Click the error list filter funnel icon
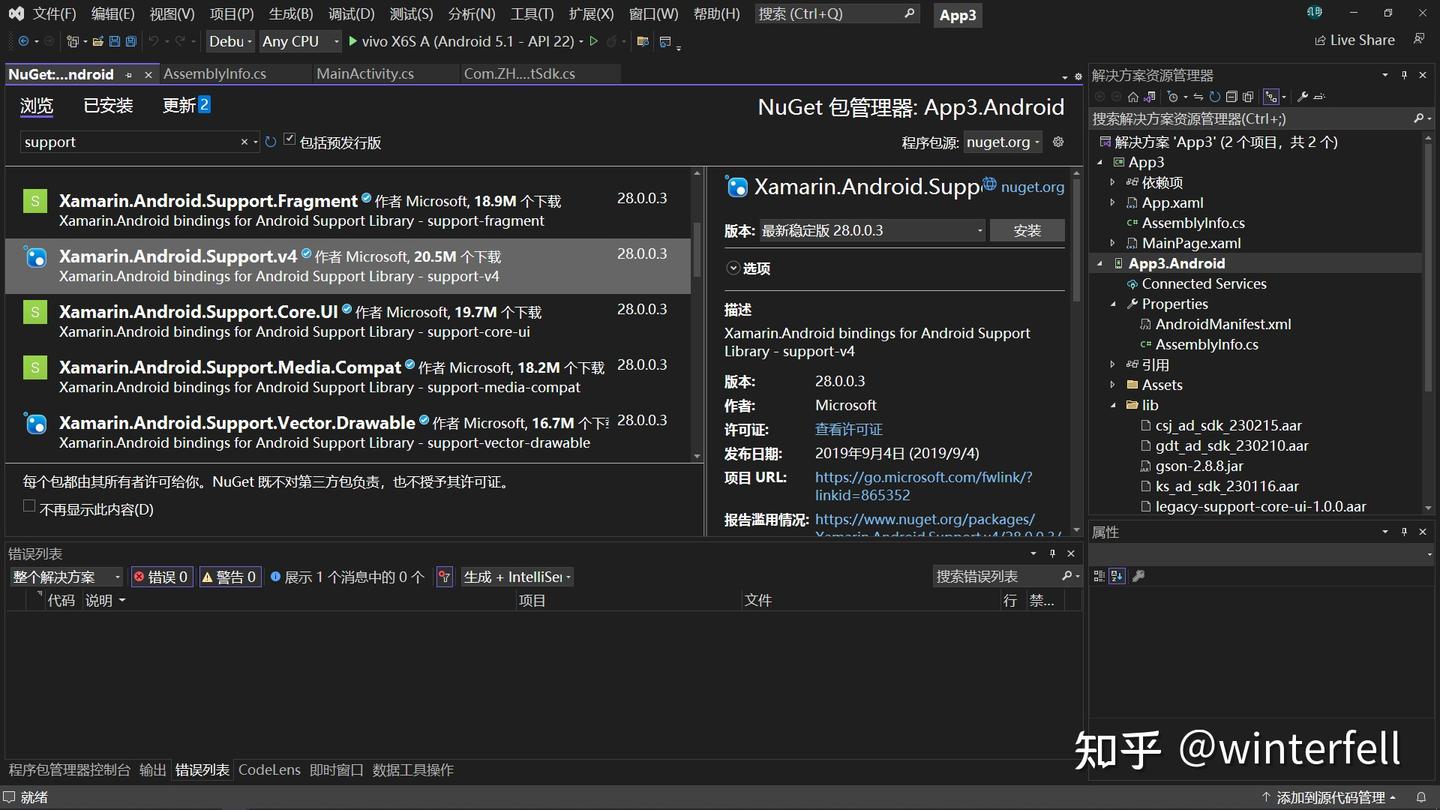Screen dimensions: 1440x810 (x=444, y=577)
